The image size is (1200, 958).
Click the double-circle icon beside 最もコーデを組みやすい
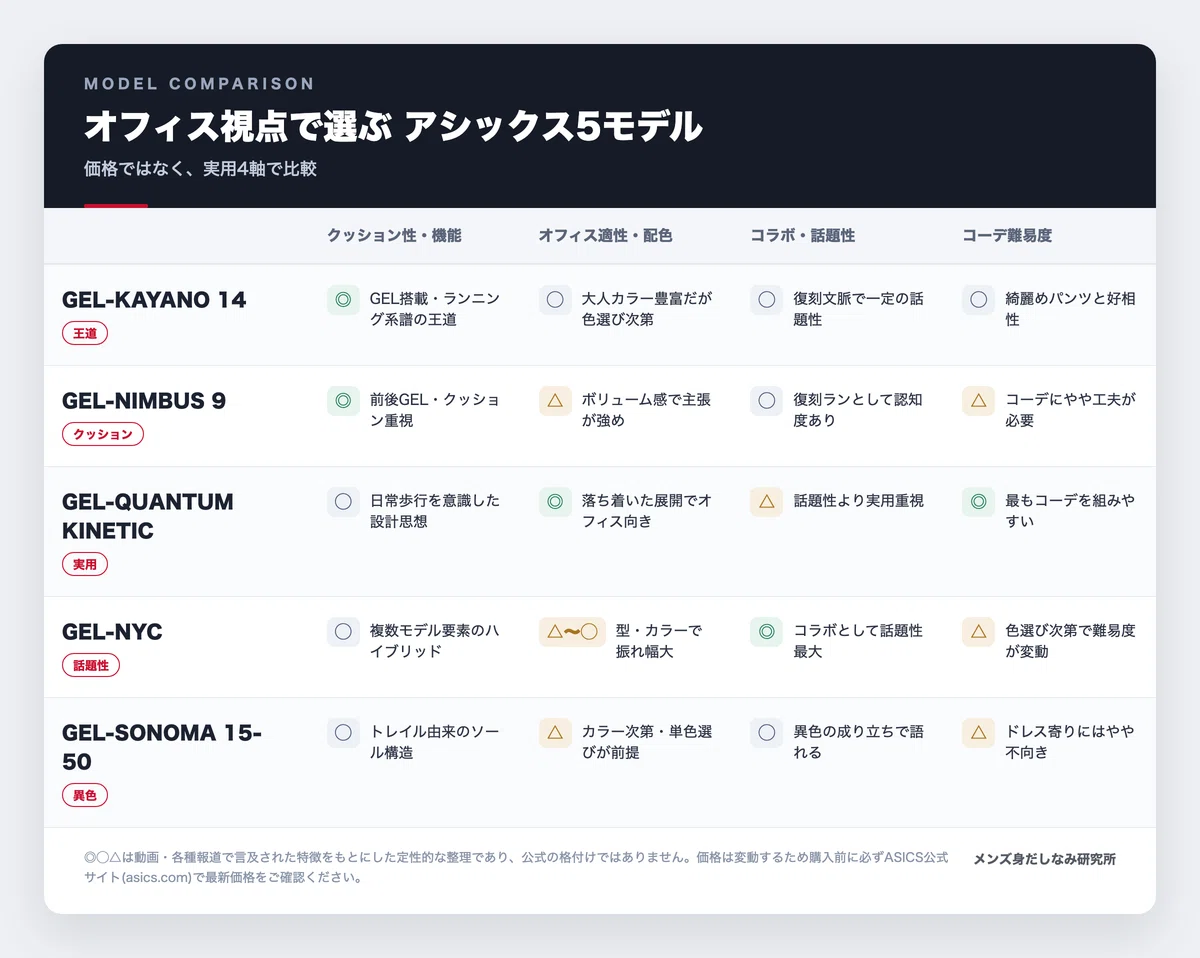[x=979, y=501]
